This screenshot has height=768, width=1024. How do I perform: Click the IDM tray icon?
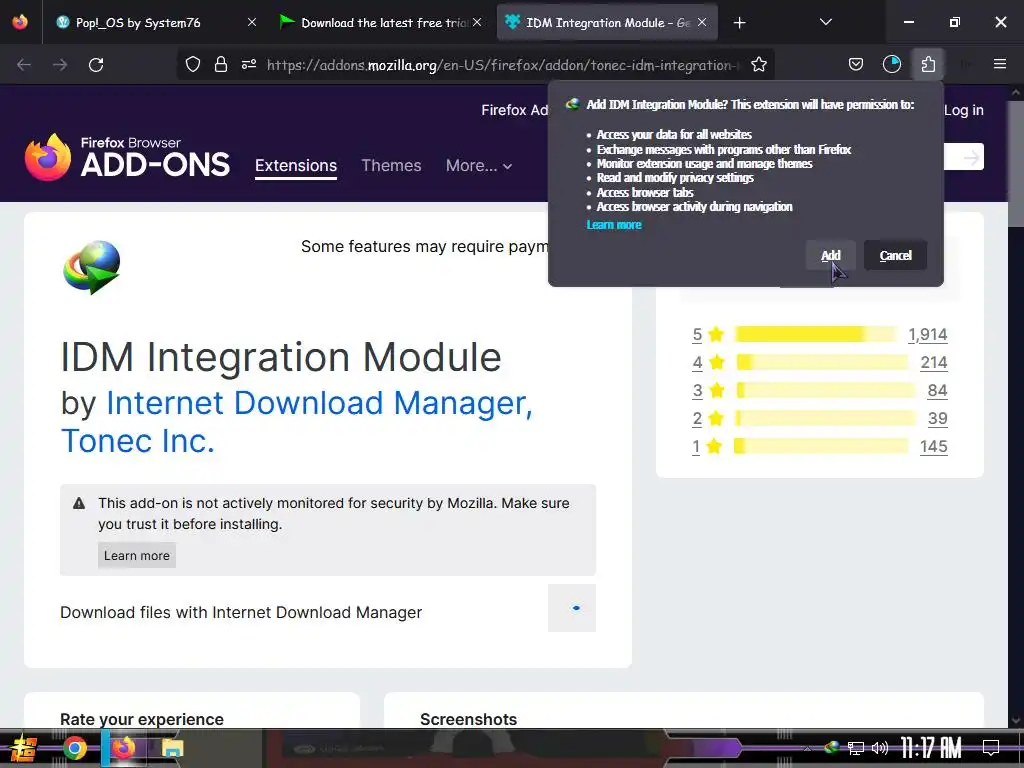click(x=832, y=747)
